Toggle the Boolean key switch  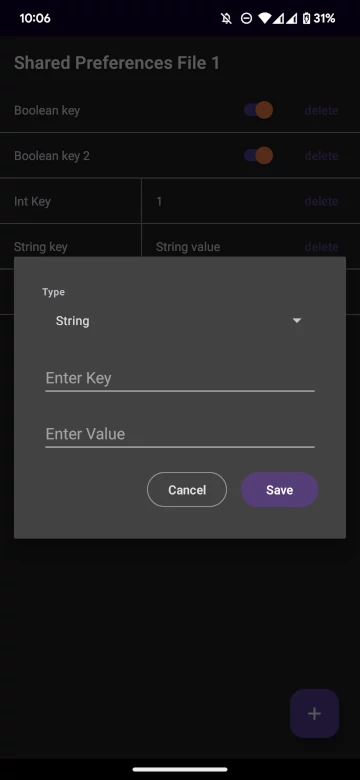(259, 110)
